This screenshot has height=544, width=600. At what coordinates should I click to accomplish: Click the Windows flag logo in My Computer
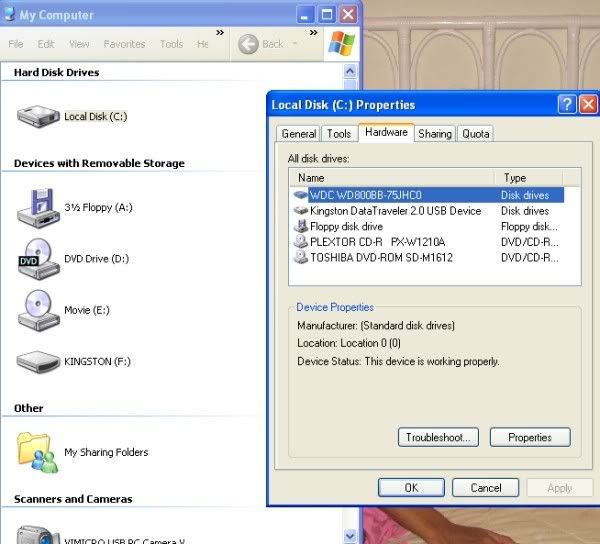(x=341, y=44)
